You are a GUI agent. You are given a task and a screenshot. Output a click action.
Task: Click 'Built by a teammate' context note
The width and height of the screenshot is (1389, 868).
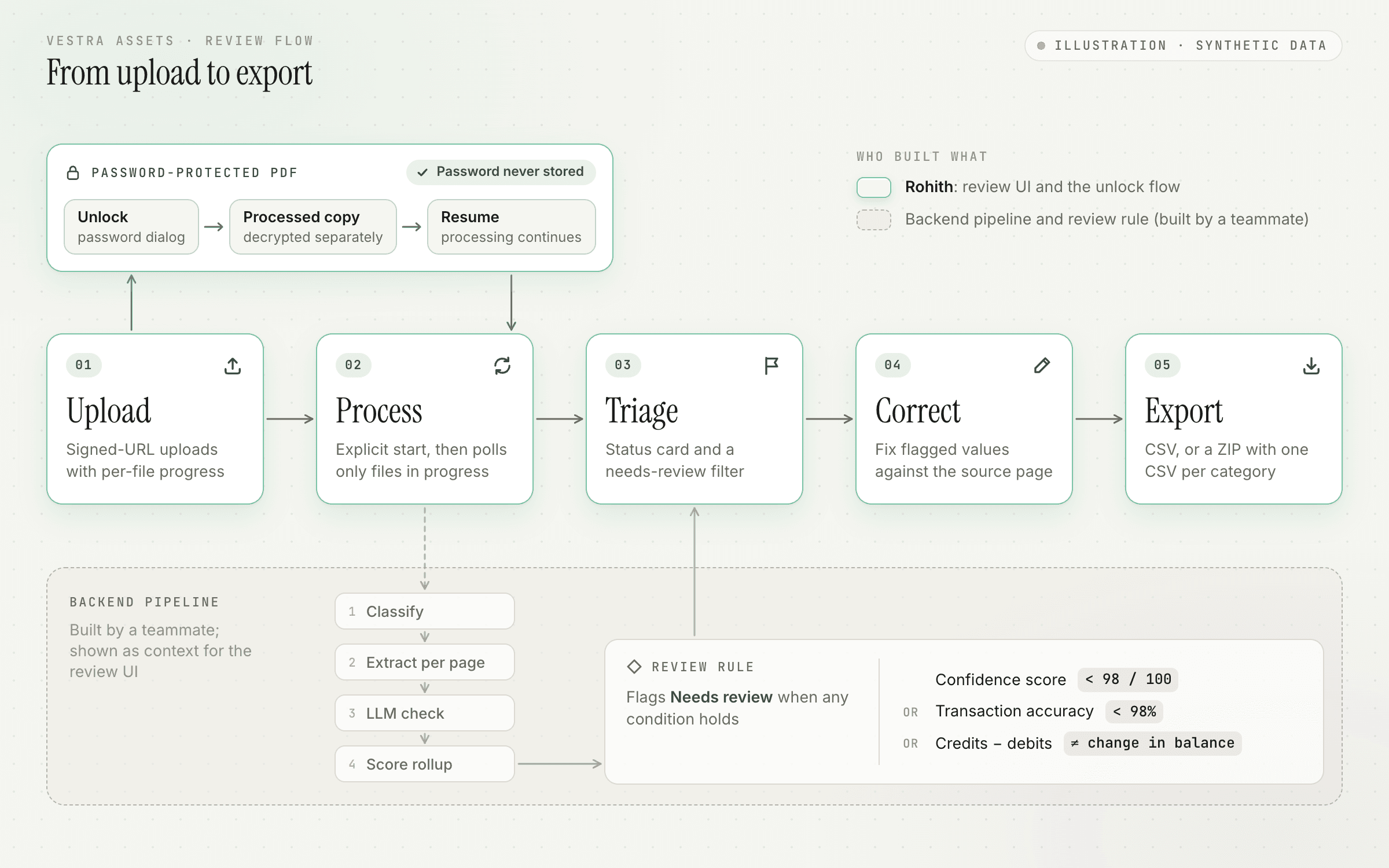click(x=161, y=651)
